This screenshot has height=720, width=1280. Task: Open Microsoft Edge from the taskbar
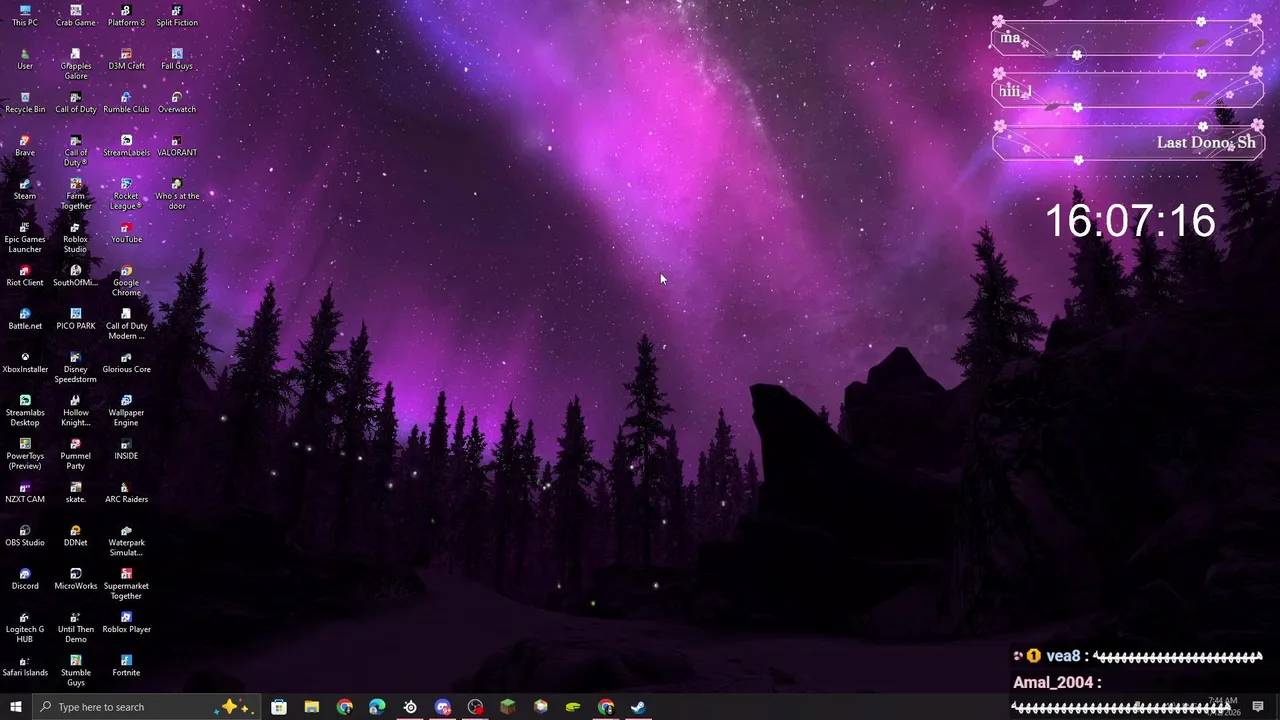[377, 707]
